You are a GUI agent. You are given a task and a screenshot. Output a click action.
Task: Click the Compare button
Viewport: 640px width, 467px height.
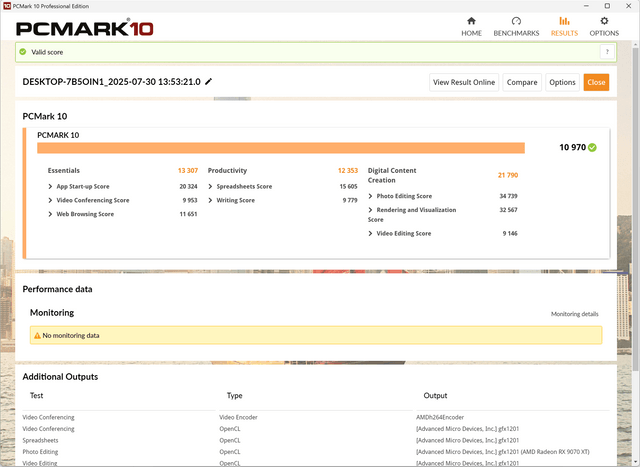click(x=522, y=82)
